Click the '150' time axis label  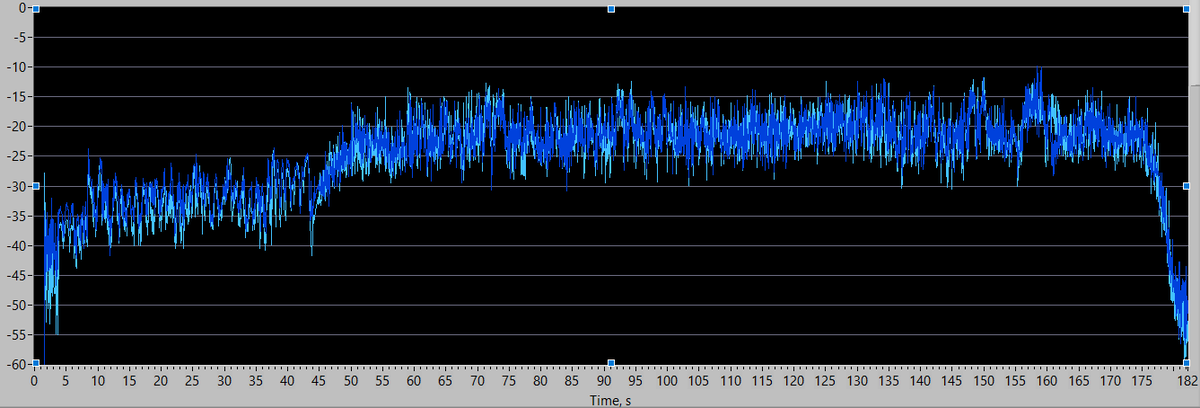click(x=984, y=381)
